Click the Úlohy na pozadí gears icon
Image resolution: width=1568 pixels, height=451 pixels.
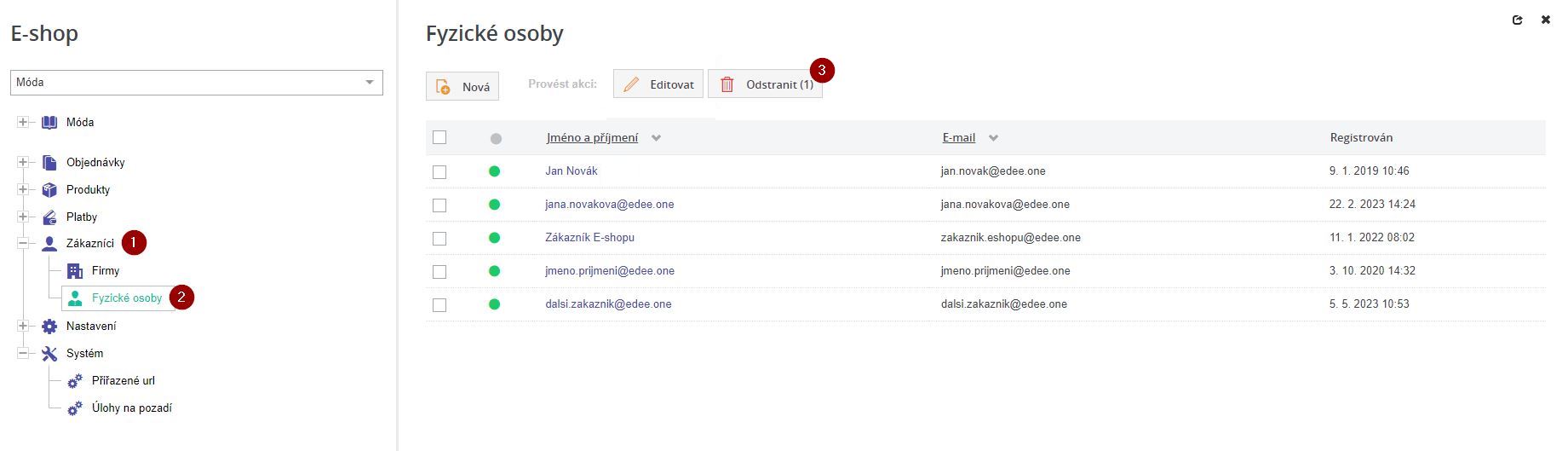(75, 408)
